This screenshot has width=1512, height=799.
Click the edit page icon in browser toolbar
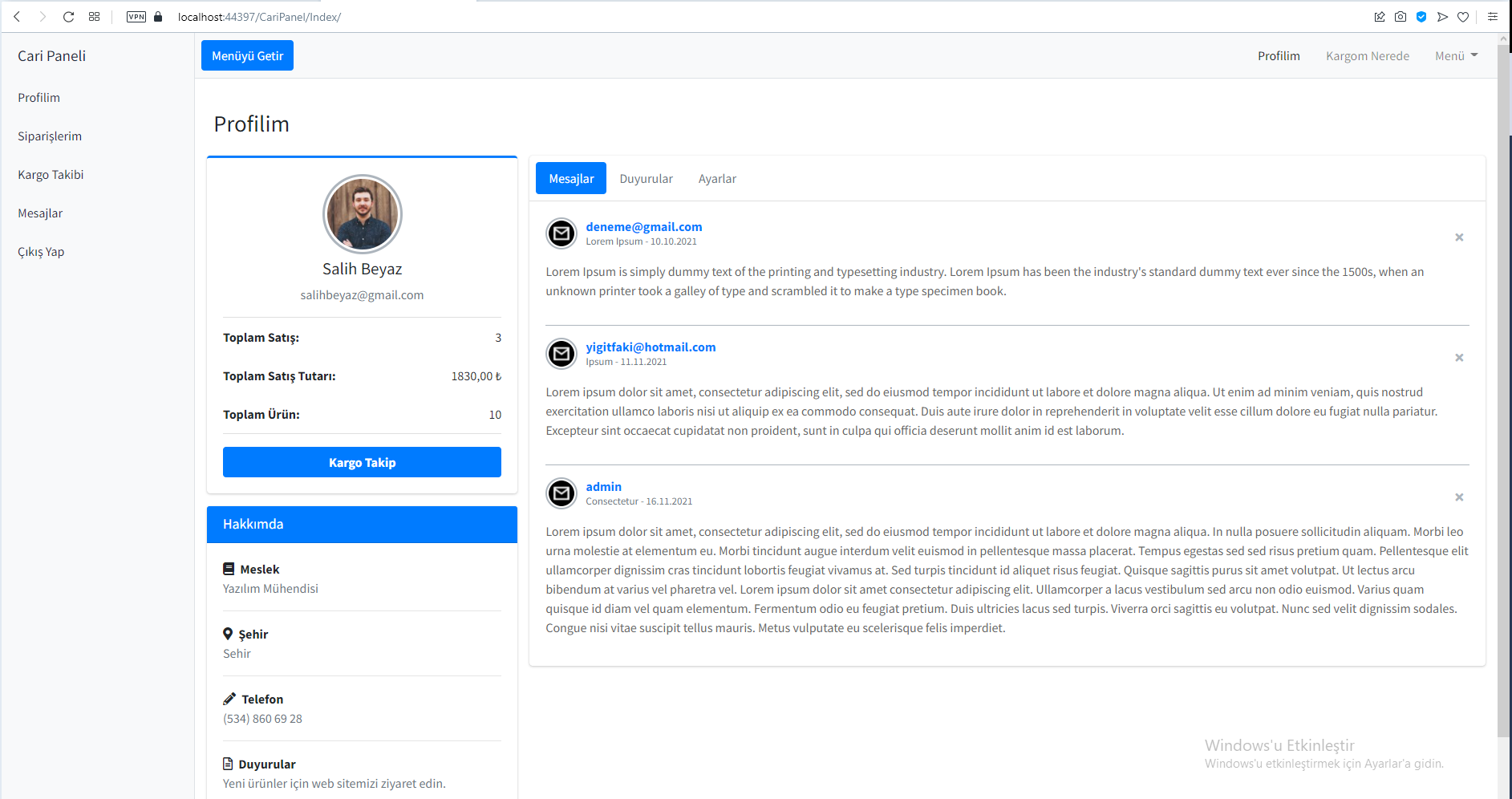click(1380, 17)
